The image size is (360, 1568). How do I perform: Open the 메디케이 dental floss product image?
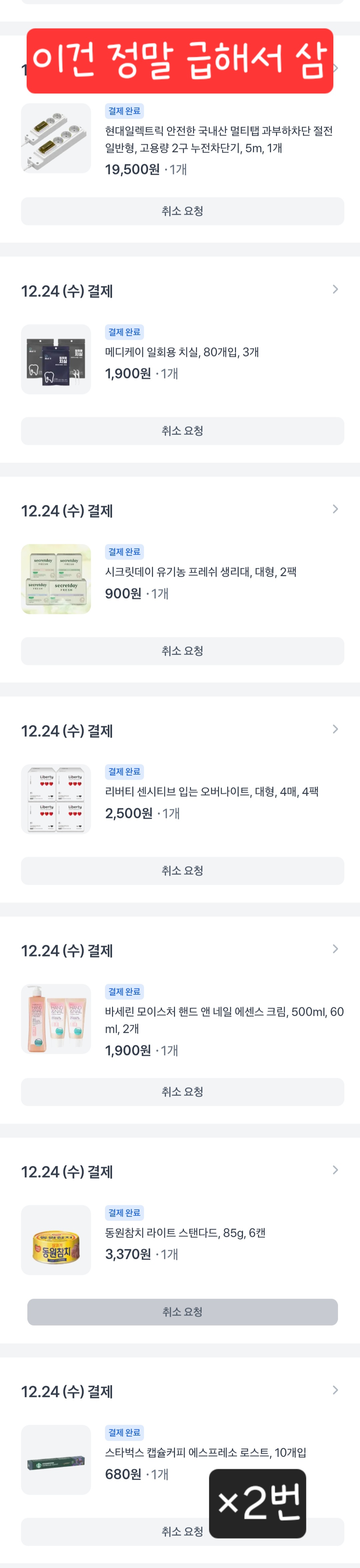pyautogui.click(x=56, y=359)
